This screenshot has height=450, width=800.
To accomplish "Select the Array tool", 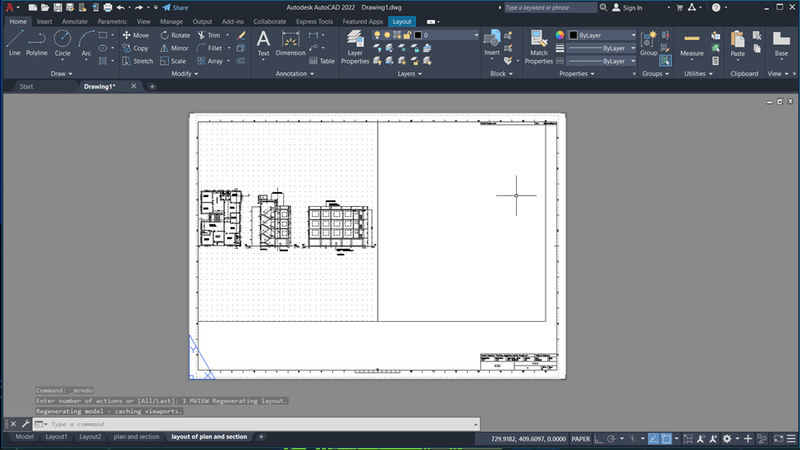I will [210, 61].
